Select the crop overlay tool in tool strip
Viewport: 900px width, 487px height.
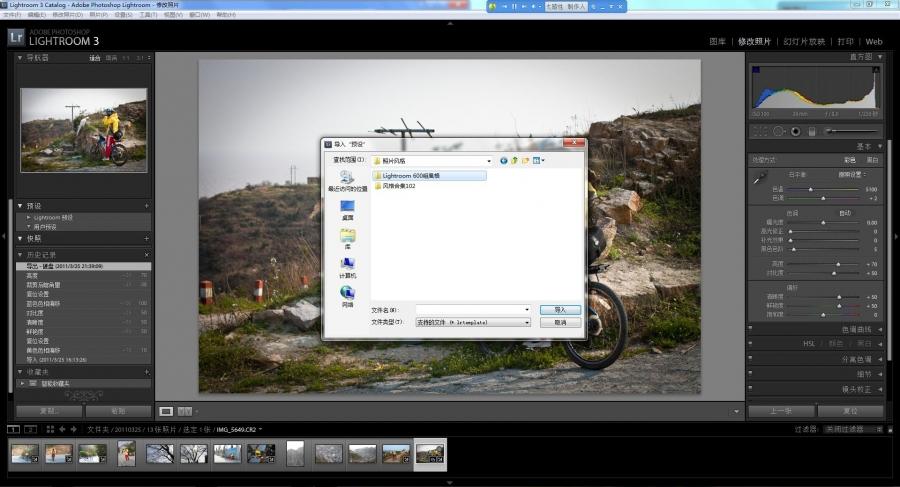coord(761,132)
